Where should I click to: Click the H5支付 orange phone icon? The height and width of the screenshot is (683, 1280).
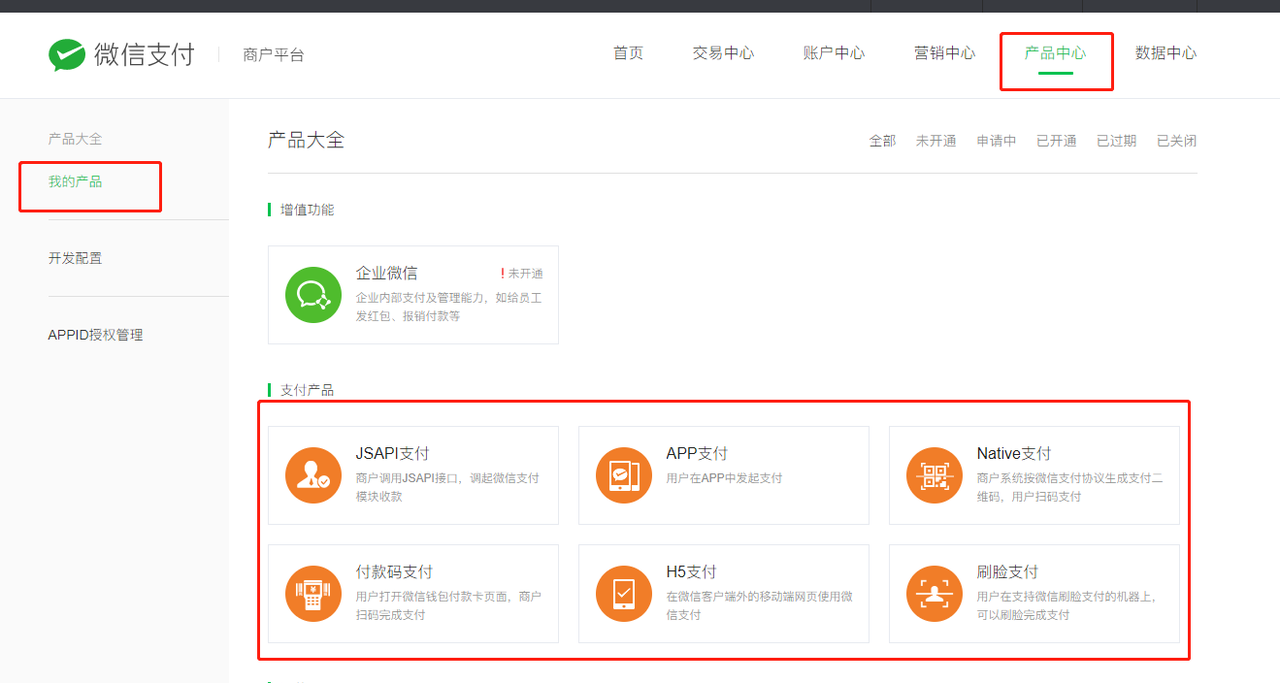tap(624, 593)
